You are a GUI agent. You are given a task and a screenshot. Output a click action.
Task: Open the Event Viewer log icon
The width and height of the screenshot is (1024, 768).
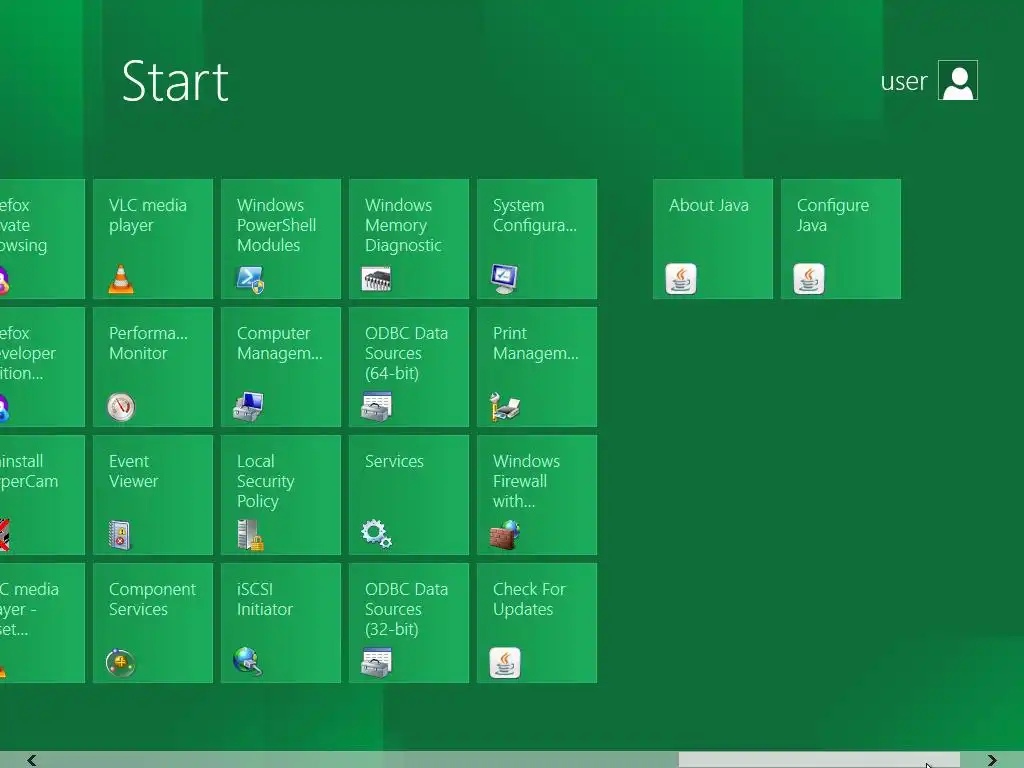click(x=120, y=535)
